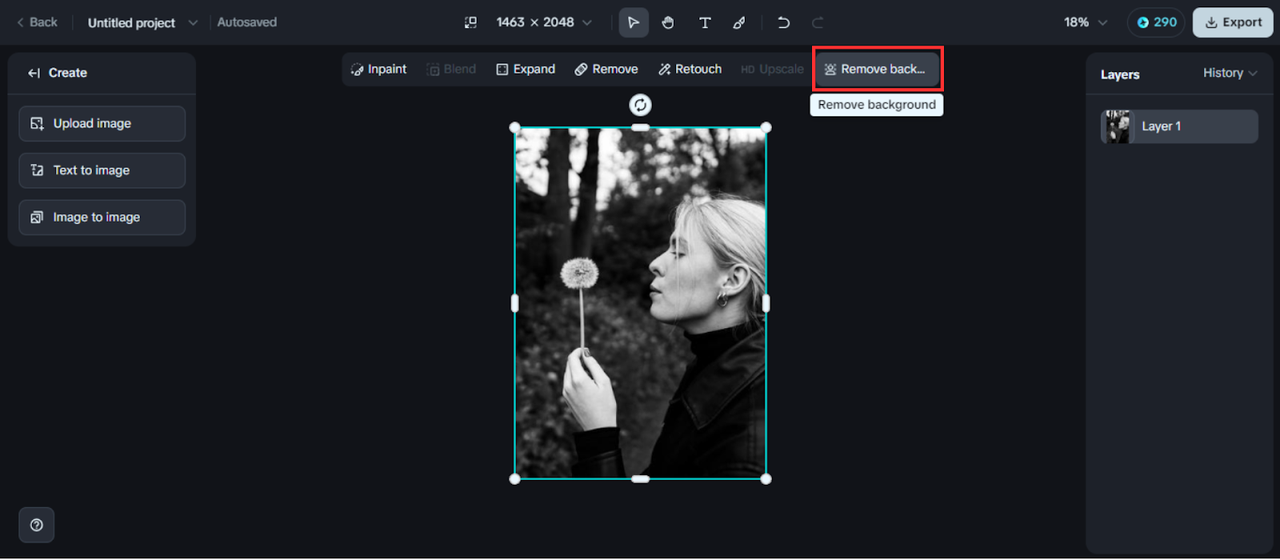This screenshot has width=1280, height=560.
Task: Open Image to image generator
Action: [x=102, y=217]
